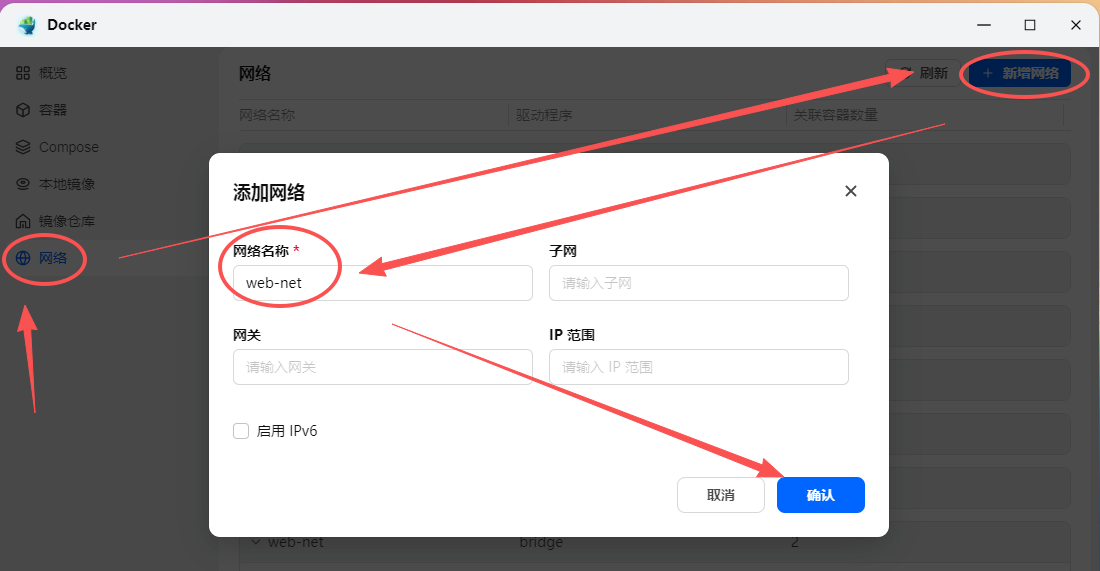Click into the 子网 subnet input
1100x571 pixels.
point(698,283)
